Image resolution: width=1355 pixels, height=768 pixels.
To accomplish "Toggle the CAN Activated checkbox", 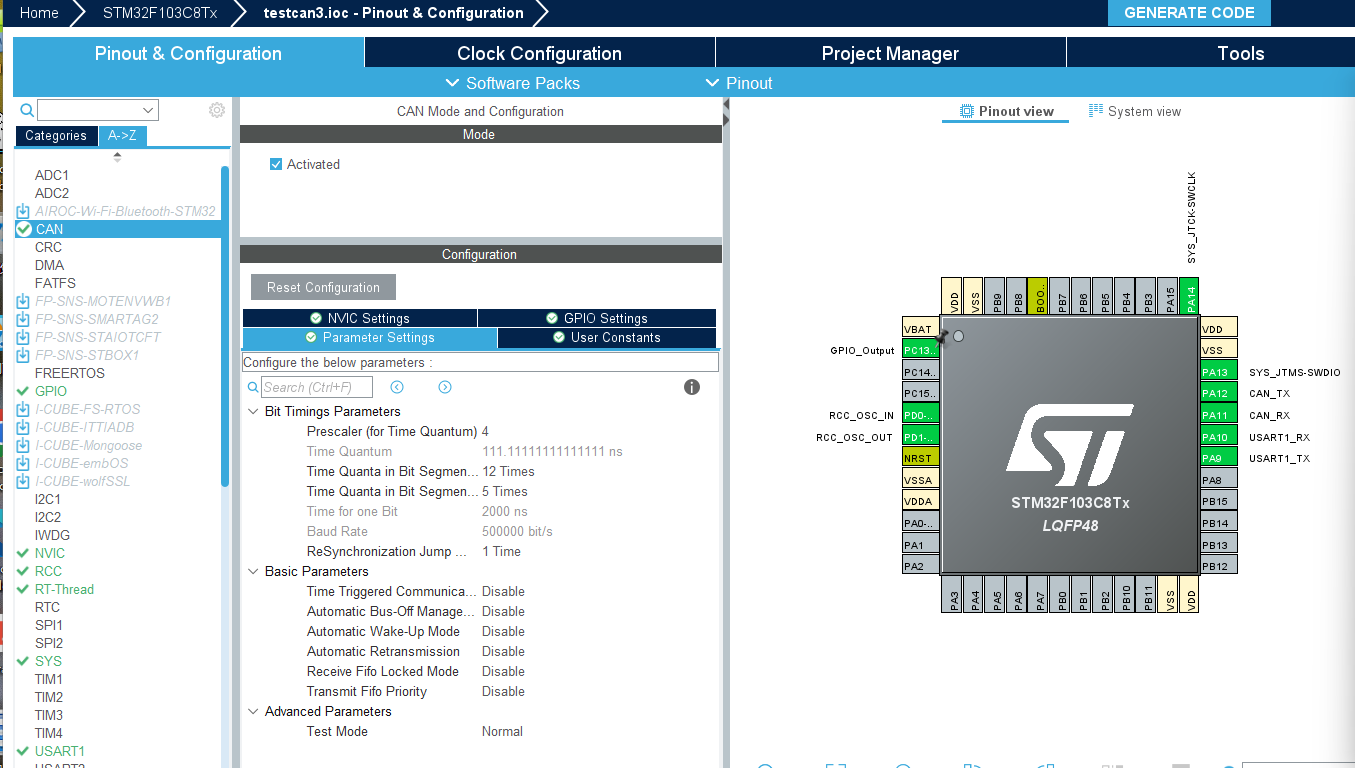I will coord(276,164).
